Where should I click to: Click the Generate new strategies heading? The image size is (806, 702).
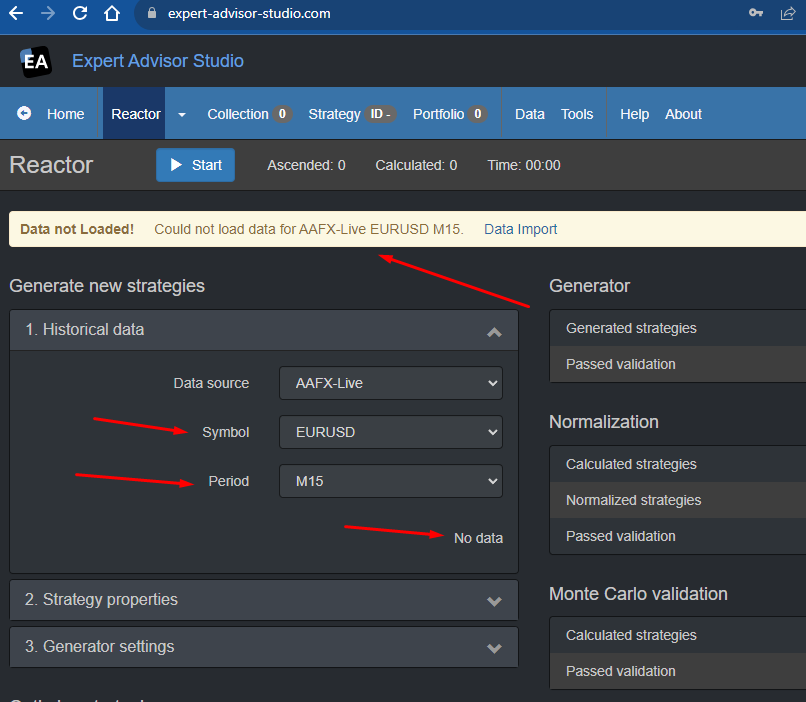point(107,286)
